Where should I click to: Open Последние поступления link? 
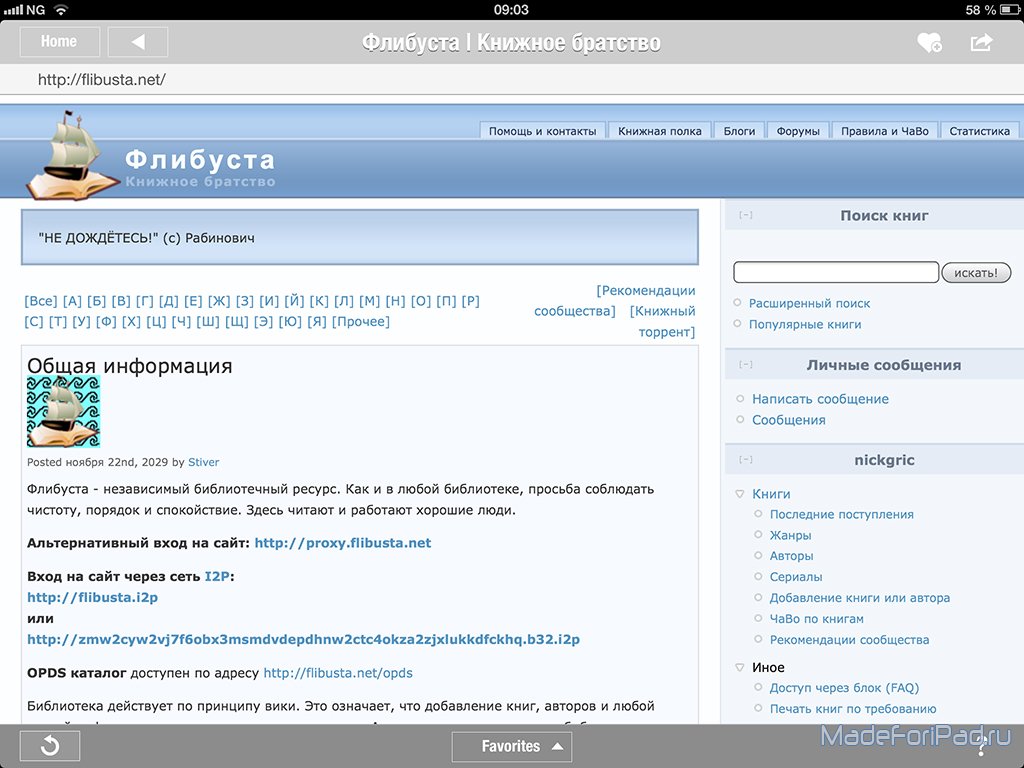842,515
